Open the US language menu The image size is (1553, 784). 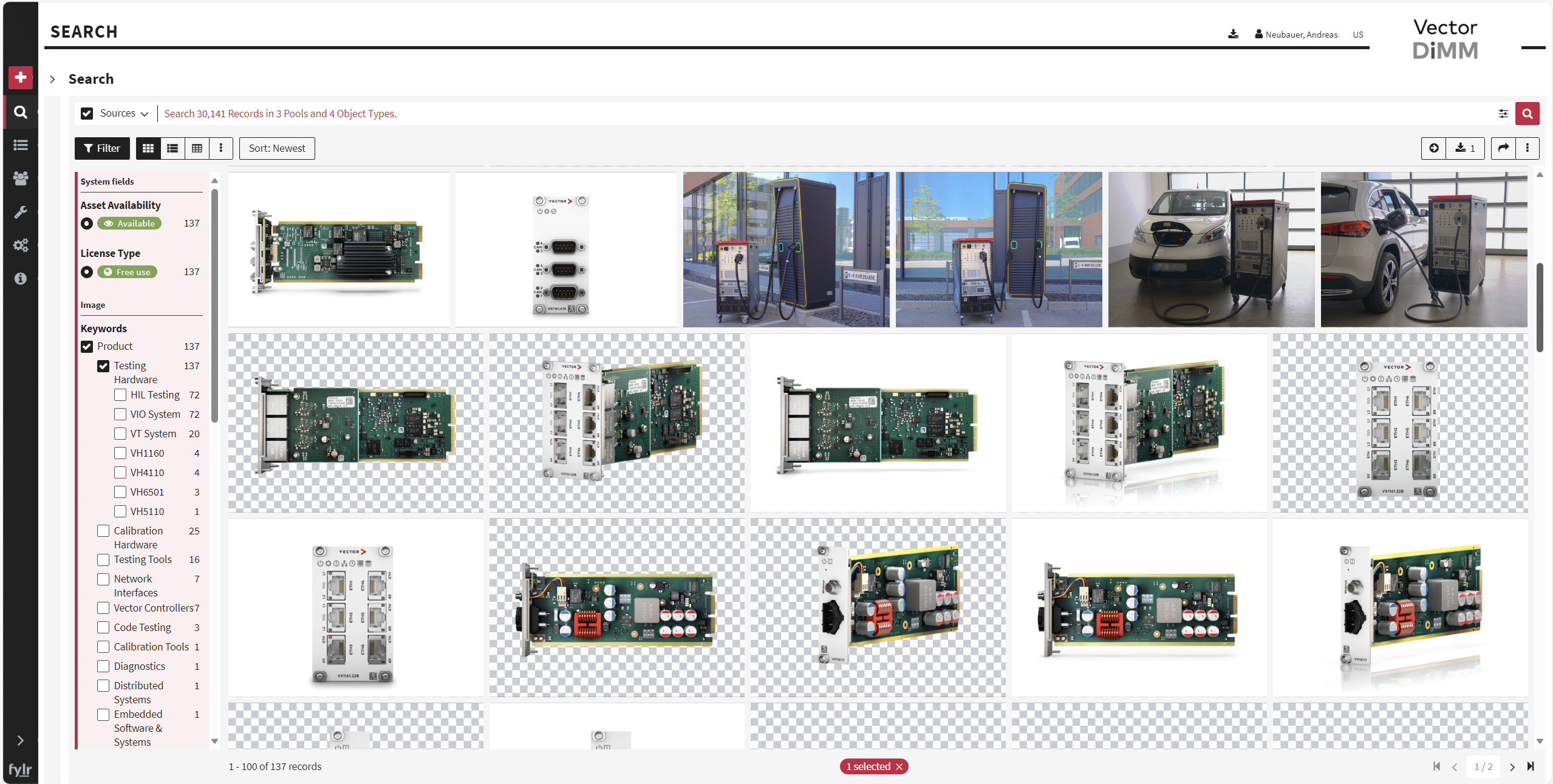coord(1358,35)
